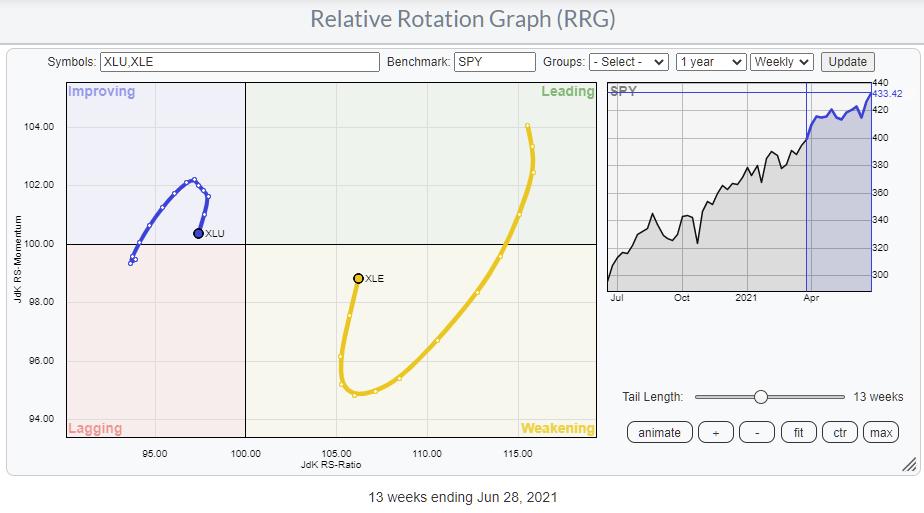Open the 1 year period dropdown
This screenshot has width=924, height=513.
tap(710, 62)
